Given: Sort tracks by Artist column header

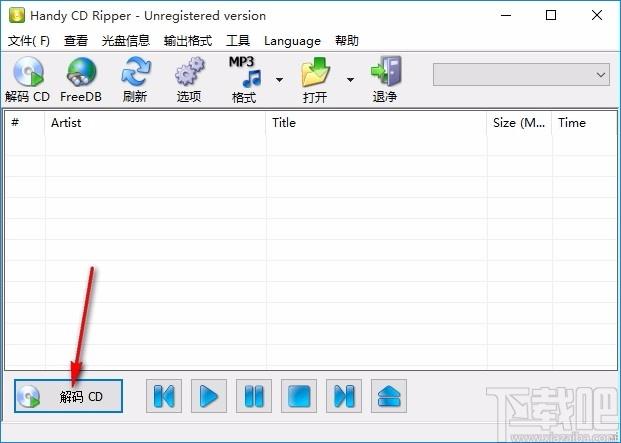Looking at the screenshot, I should [155, 123].
